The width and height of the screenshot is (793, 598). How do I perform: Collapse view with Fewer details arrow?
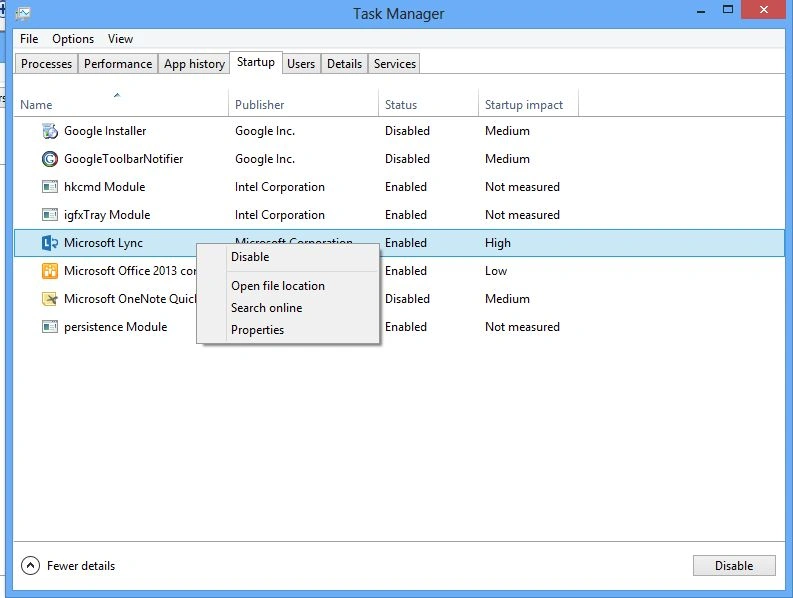click(x=30, y=566)
